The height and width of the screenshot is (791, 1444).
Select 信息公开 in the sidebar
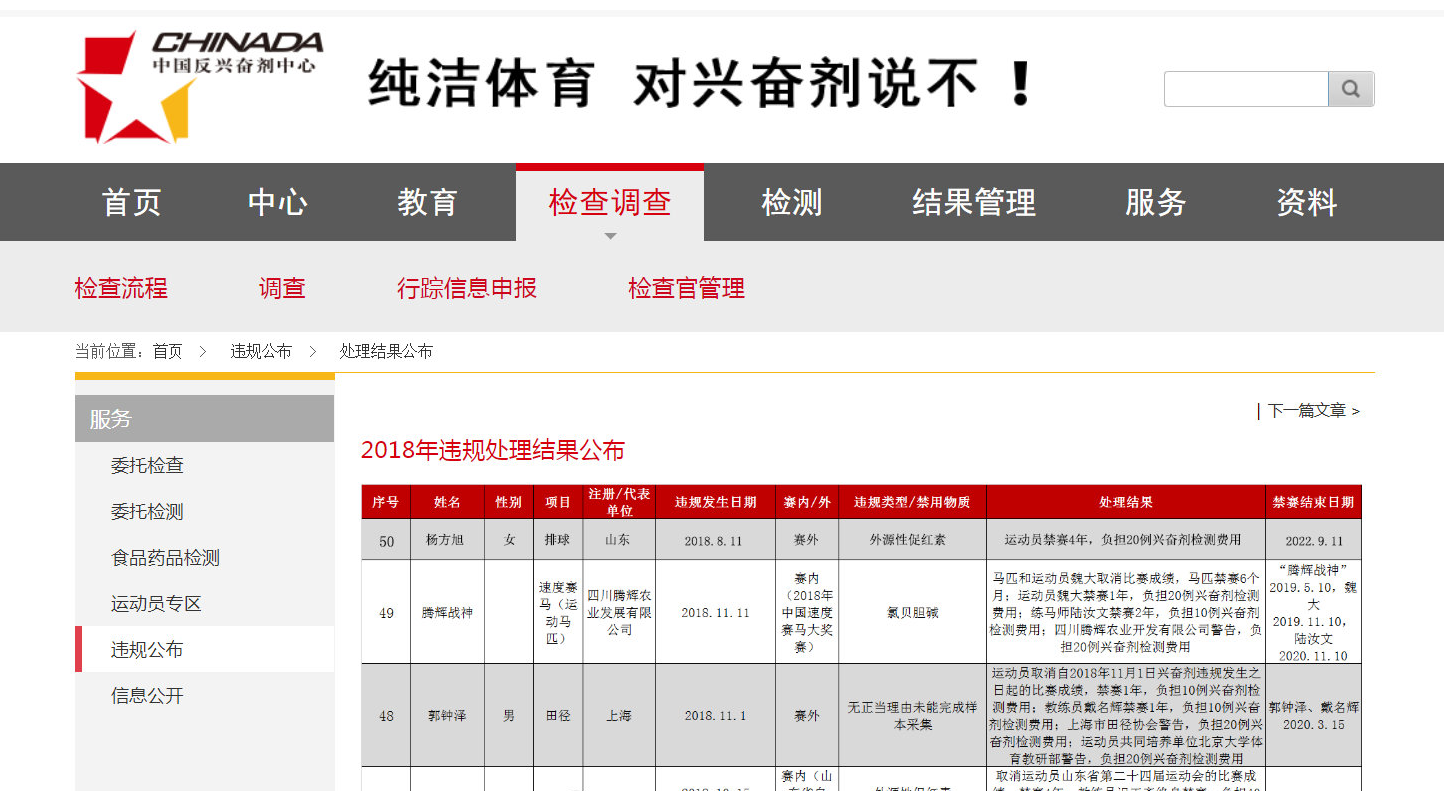[147, 696]
